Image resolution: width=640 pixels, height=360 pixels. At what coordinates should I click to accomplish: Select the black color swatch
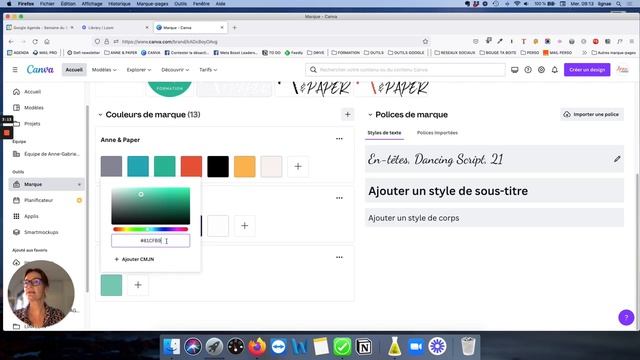coord(218,167)
